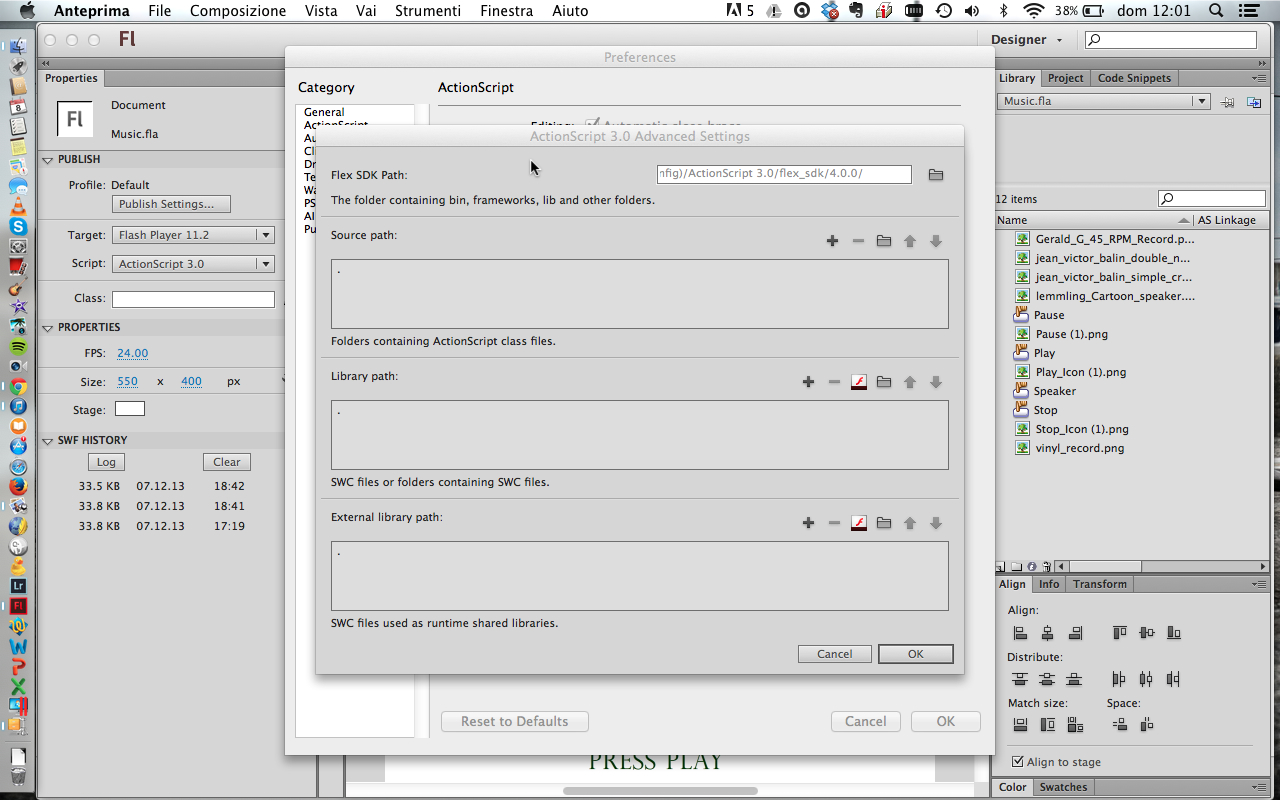
Task: Switch to Swatches tab
Action: 1063,787
